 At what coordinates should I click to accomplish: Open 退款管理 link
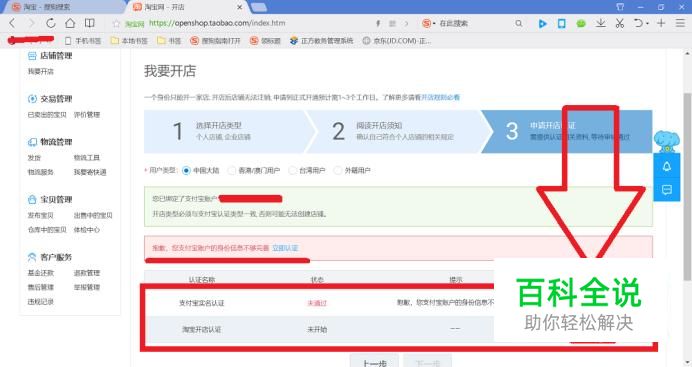(87, 273)
